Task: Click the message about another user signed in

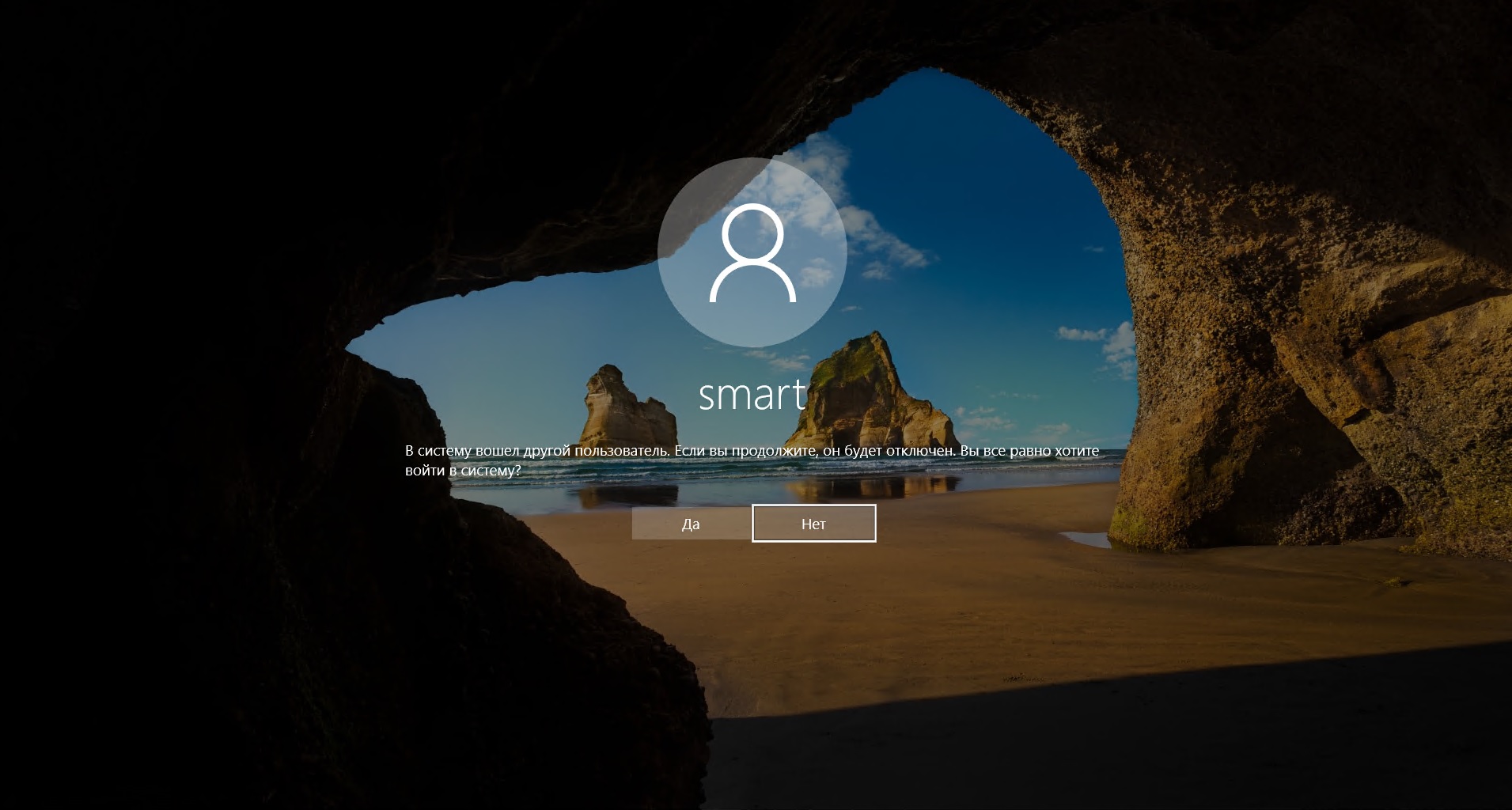Action: (752, 460)
